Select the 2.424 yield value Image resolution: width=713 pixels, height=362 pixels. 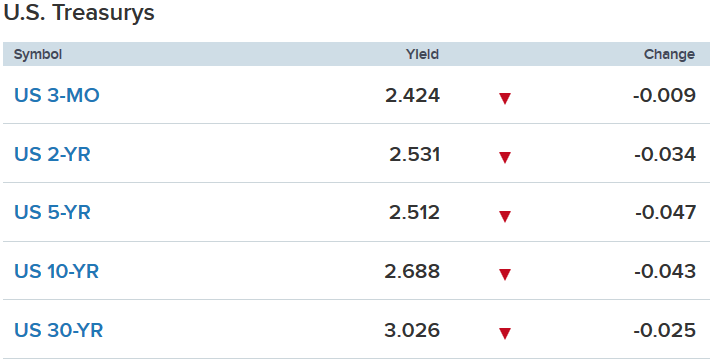412,96
